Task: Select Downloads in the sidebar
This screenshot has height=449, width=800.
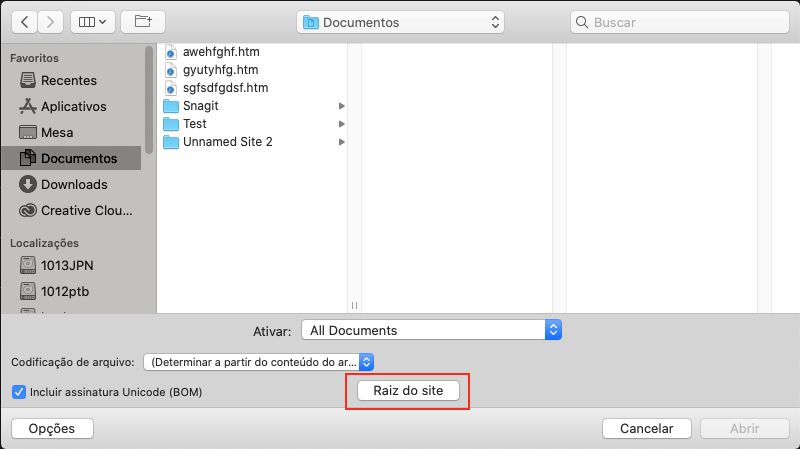Action: [x=71, y=185]
